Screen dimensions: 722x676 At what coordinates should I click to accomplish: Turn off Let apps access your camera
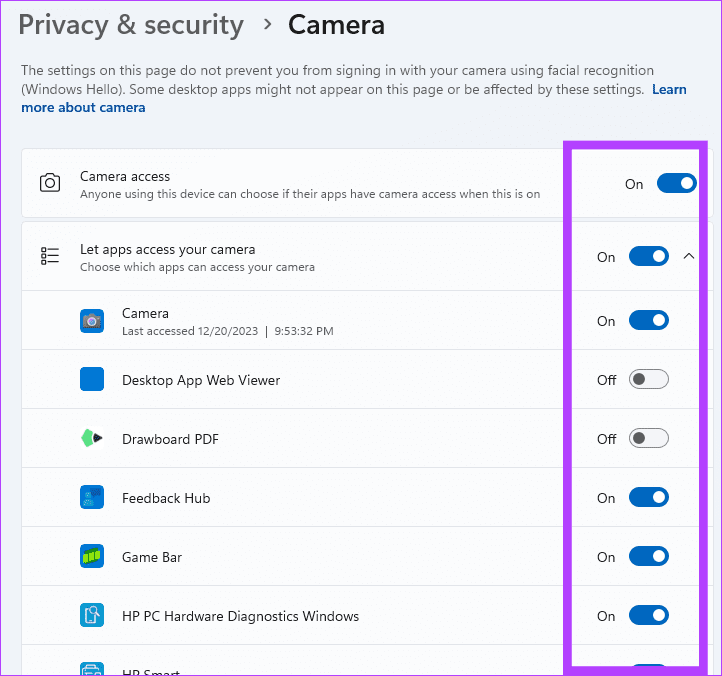pos(648,256)
